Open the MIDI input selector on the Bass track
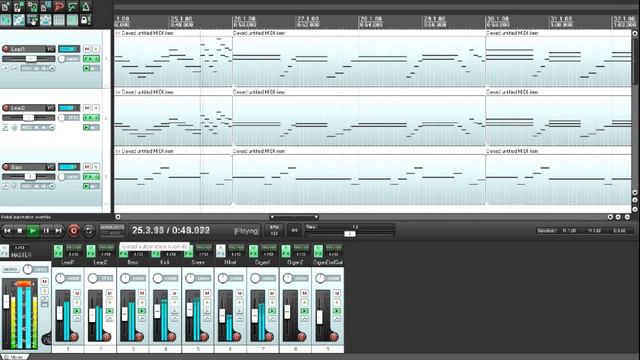 38,187
